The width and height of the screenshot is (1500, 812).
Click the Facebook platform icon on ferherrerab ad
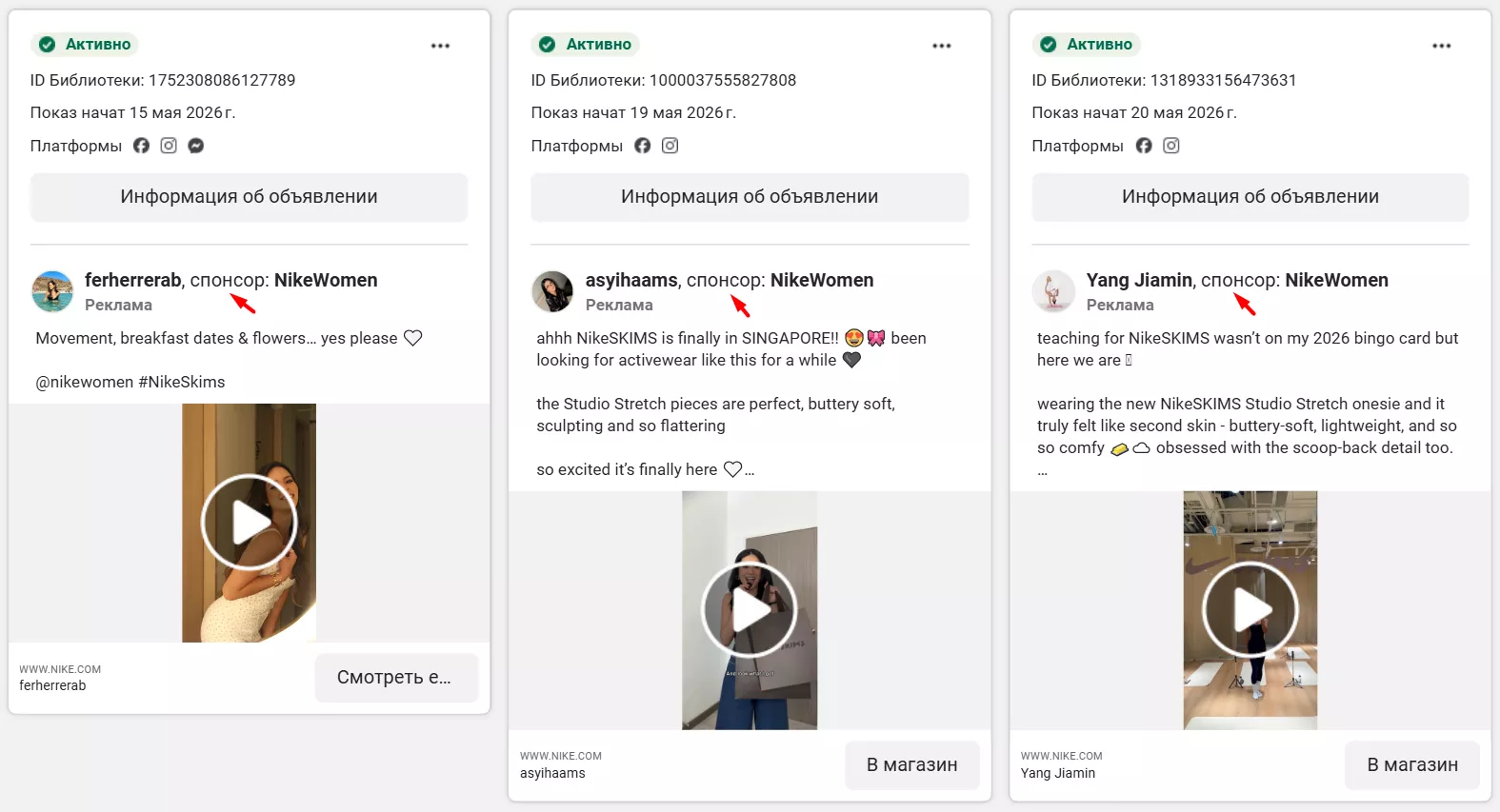(141, 146)
